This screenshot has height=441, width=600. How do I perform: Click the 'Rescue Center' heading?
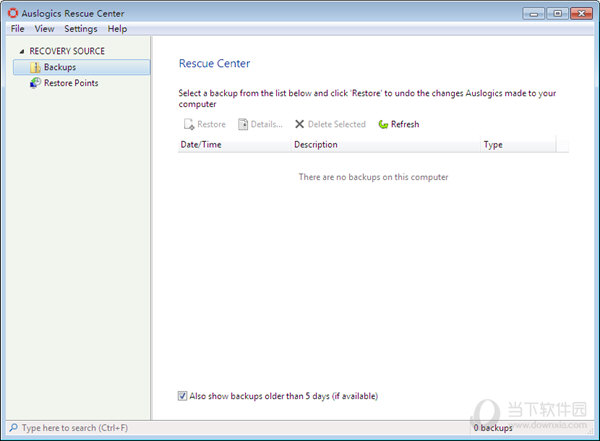pos(214,63)
